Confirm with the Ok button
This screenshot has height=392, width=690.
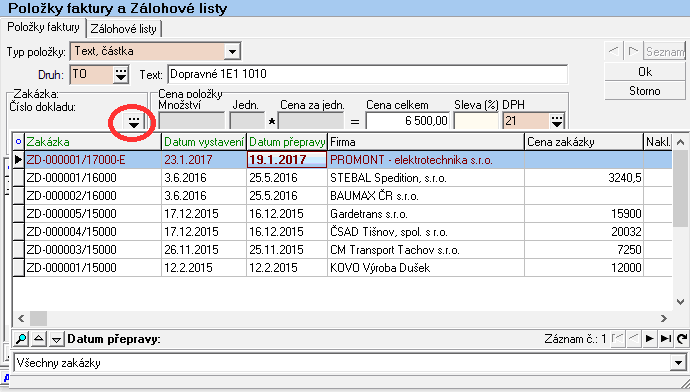tap(645, 72)
